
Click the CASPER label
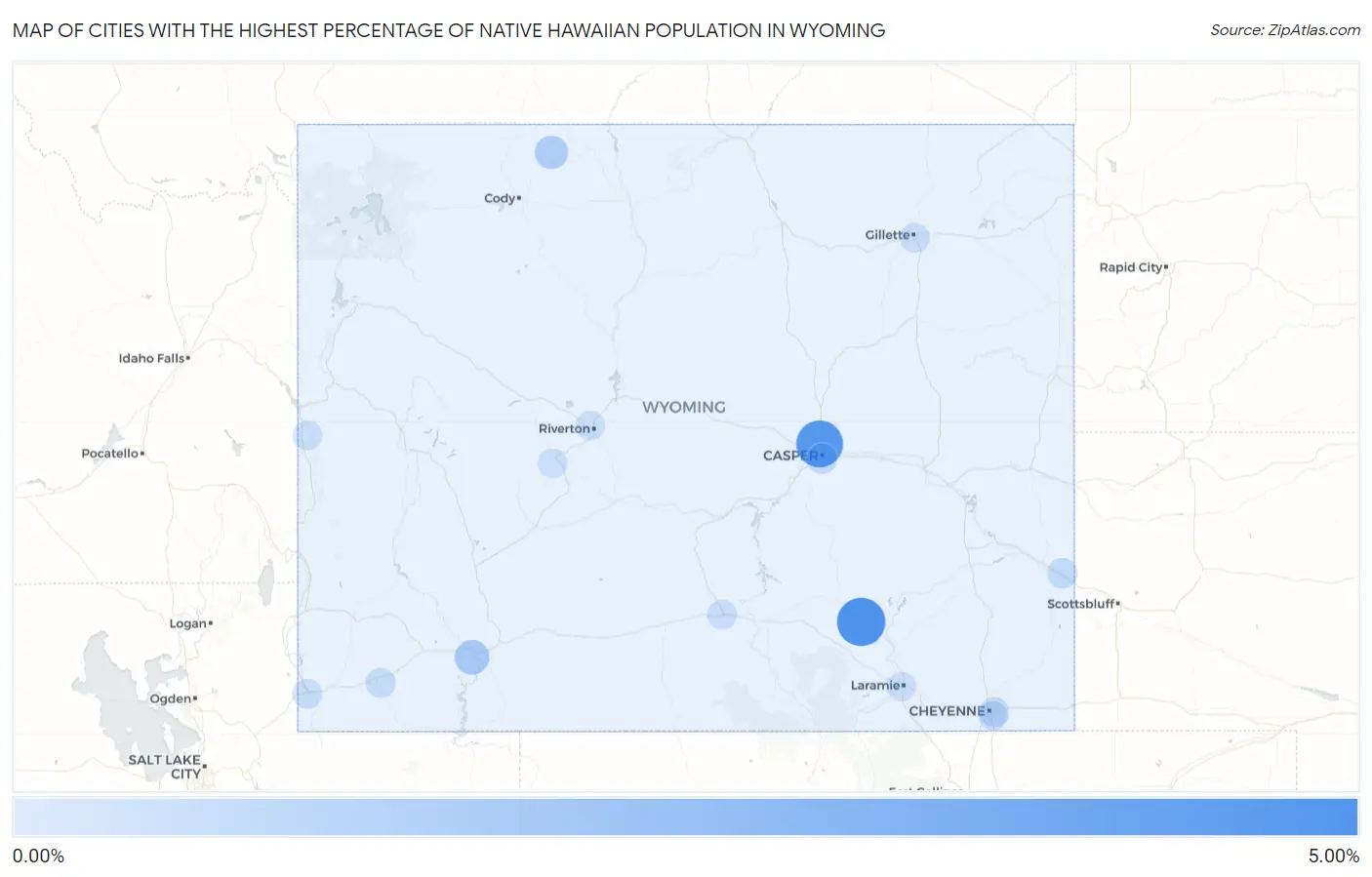tap(791, 456)
